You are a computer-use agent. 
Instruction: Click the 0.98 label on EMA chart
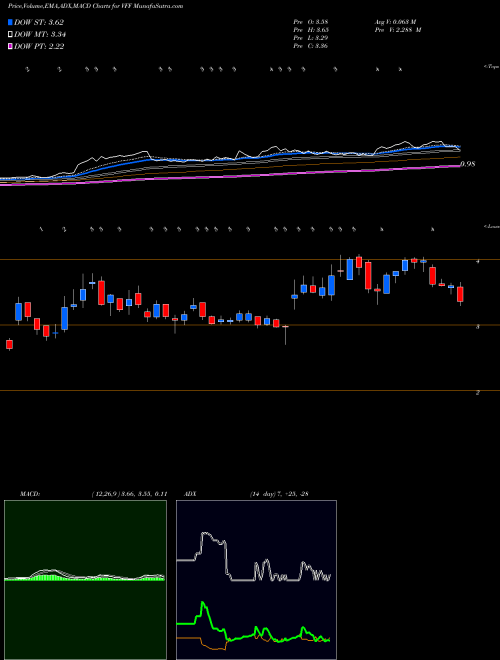(467, 164)
